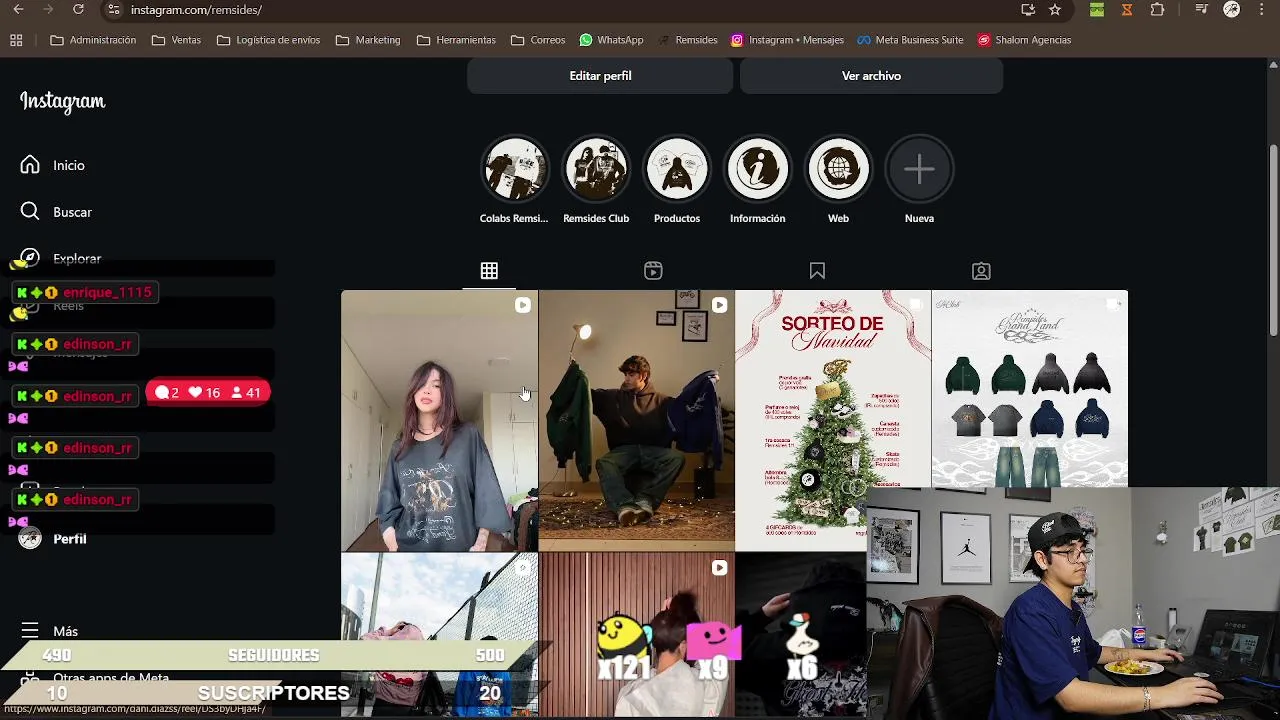Open the Remsides bookmark
Viewport: 1280px width, 720px height.
point(687,40)
